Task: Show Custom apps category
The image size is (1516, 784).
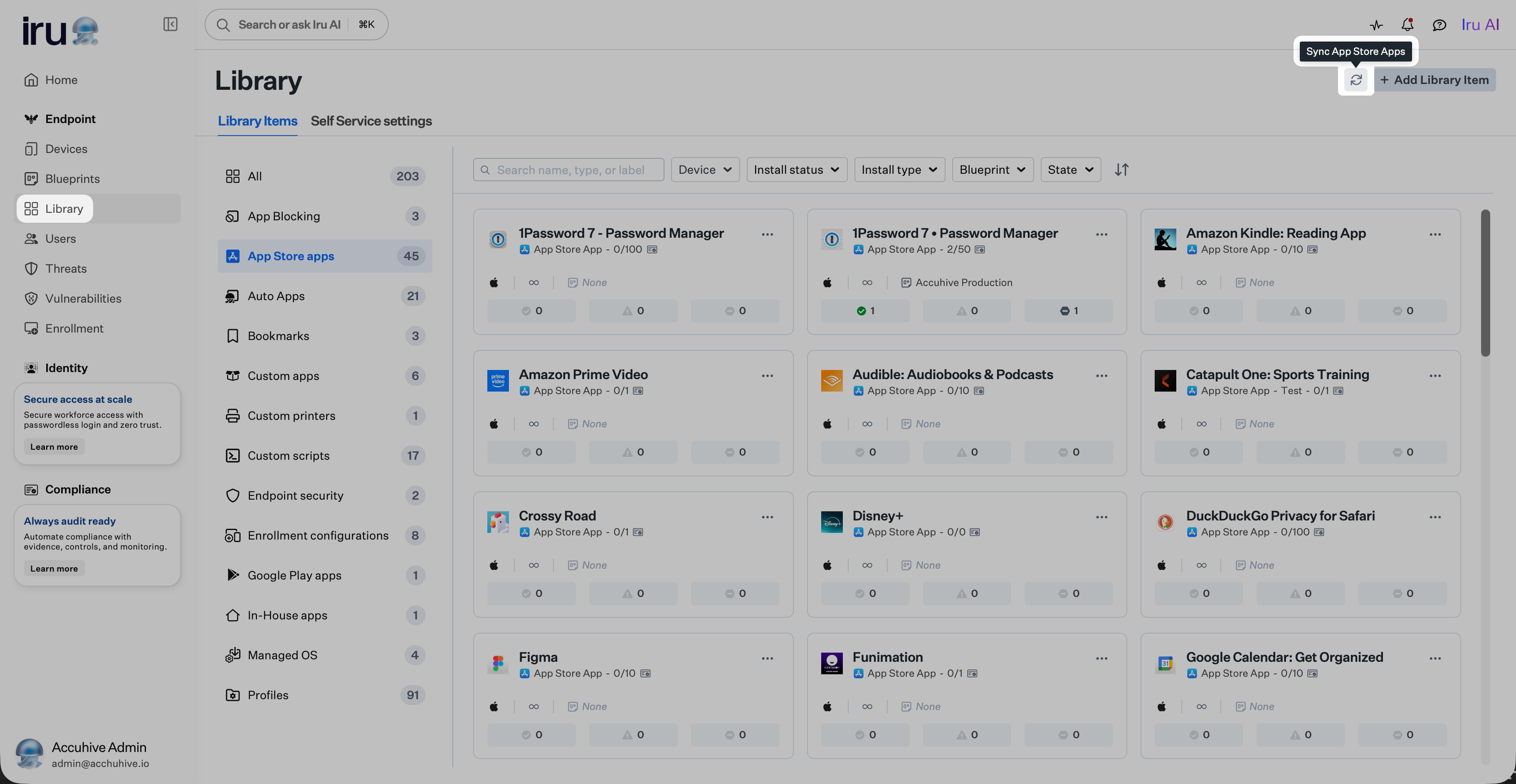Action: [x=325, y=376]
